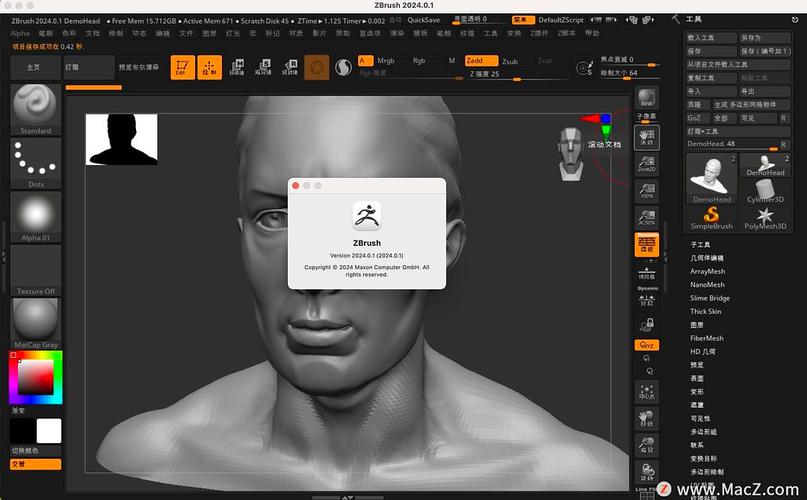This screenshot has width=807, height=500.
Task: Select the white main color swatch
Action: [x=49, y=431]
